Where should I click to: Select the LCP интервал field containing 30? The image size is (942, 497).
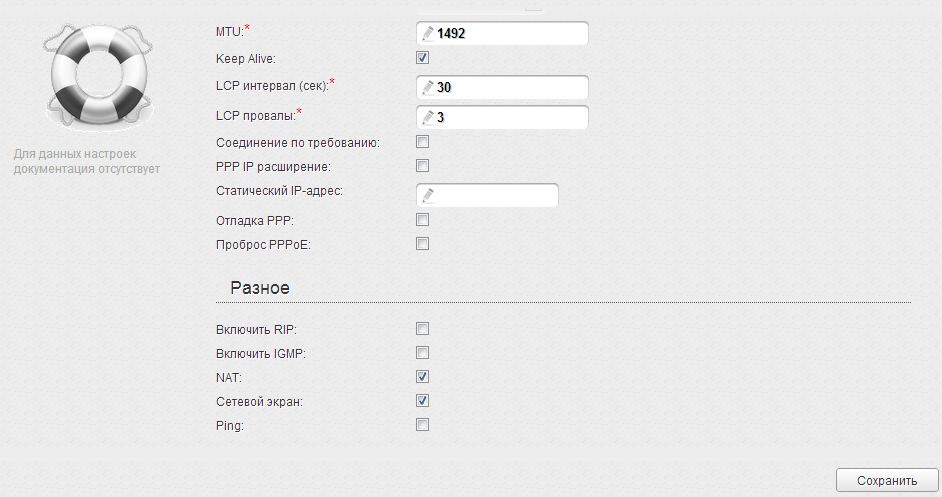[502, 87]
